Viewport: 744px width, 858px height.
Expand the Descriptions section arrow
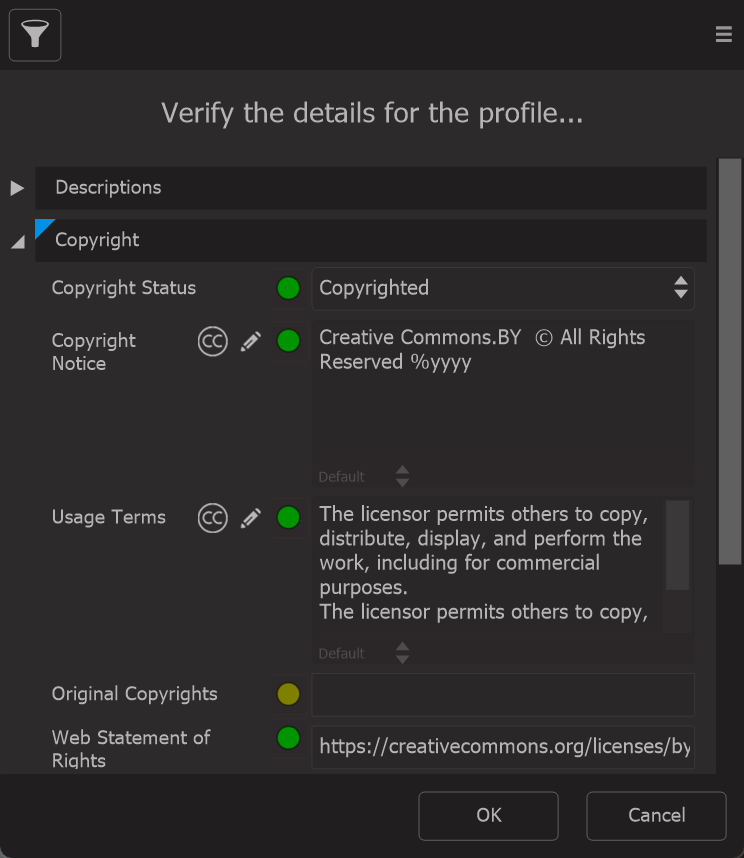click(18, 188)
